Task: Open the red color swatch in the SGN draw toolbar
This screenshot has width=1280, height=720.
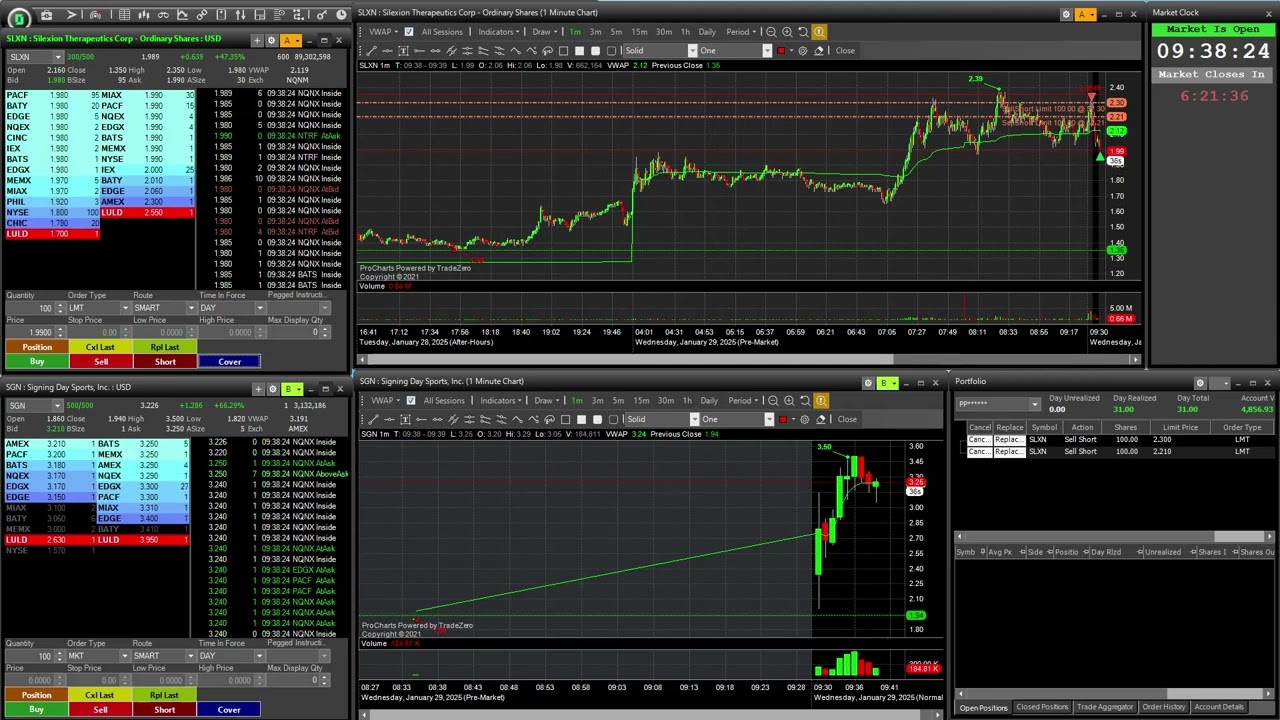Action: (782, 419)
